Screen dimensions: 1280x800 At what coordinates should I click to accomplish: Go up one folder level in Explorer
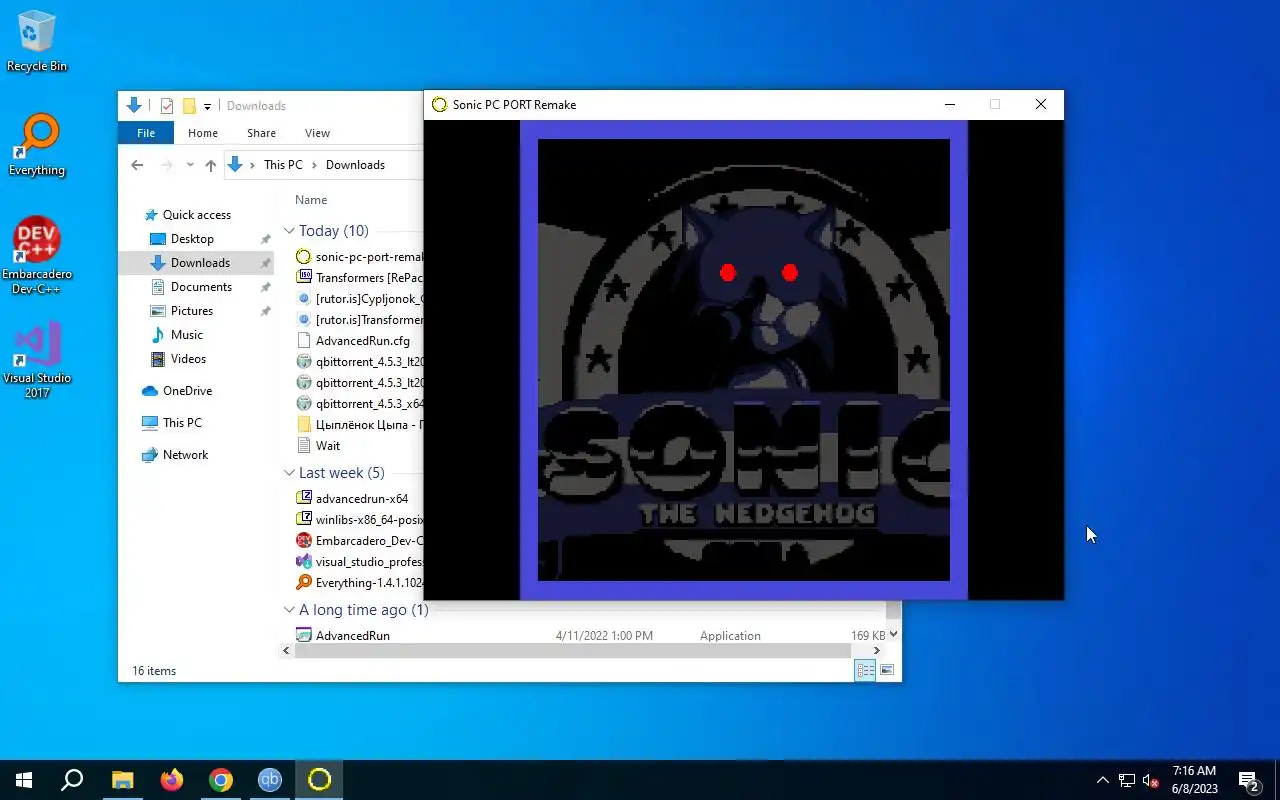[210, 165]
